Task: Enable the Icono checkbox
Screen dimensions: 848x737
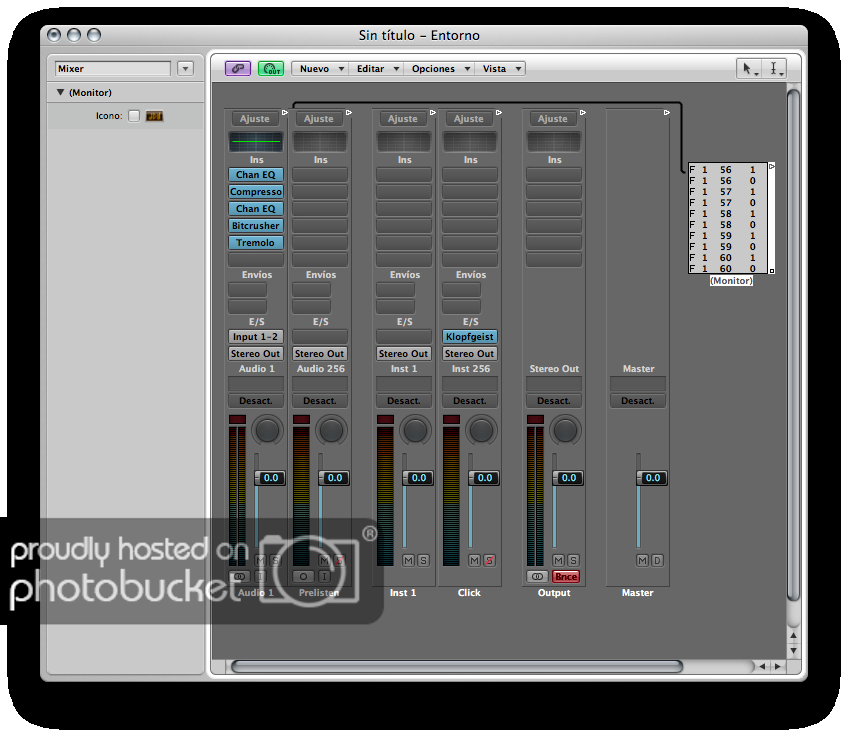Action: click(x=134, y=116)
